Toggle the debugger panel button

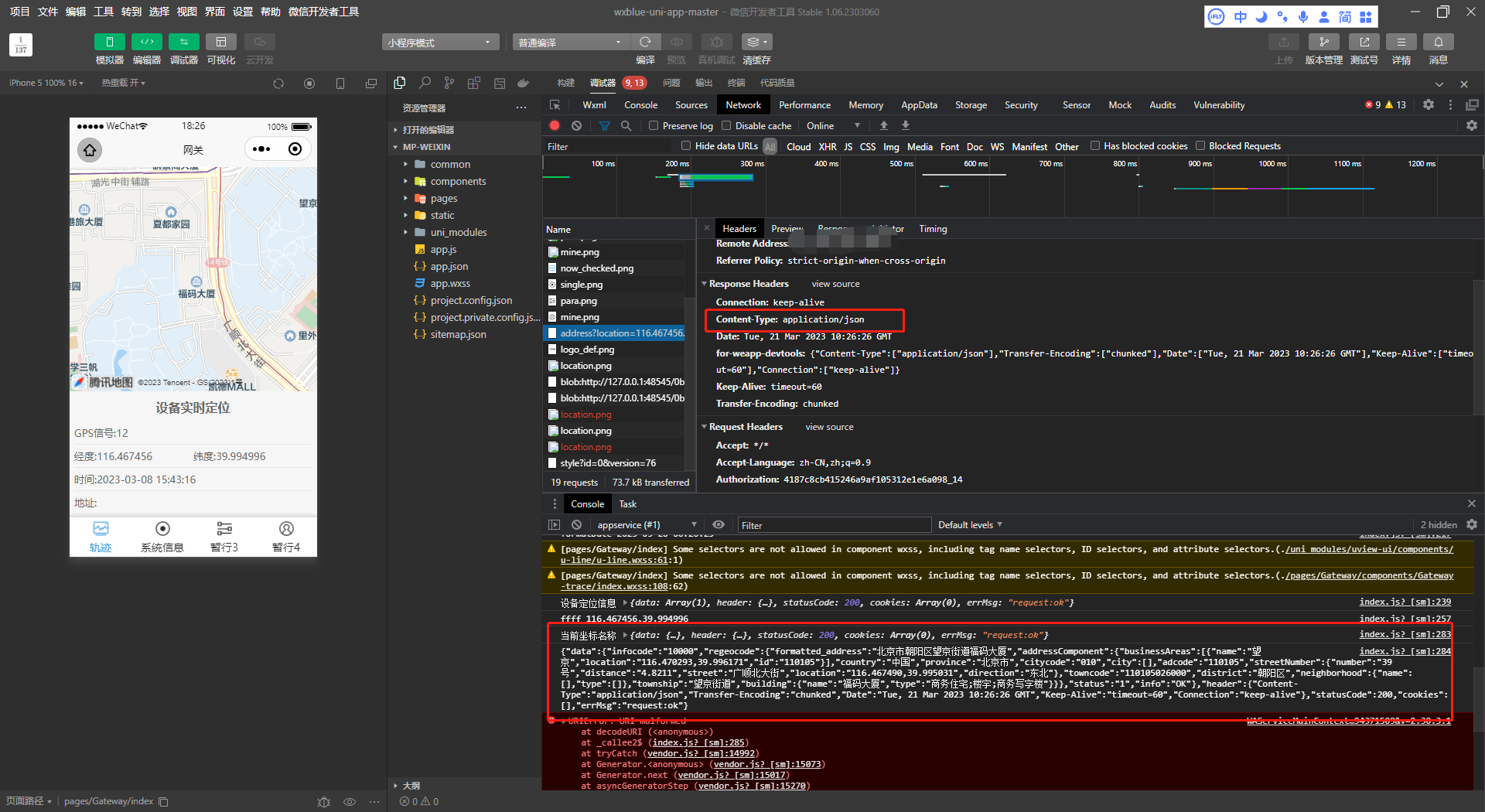coord(183,42)
